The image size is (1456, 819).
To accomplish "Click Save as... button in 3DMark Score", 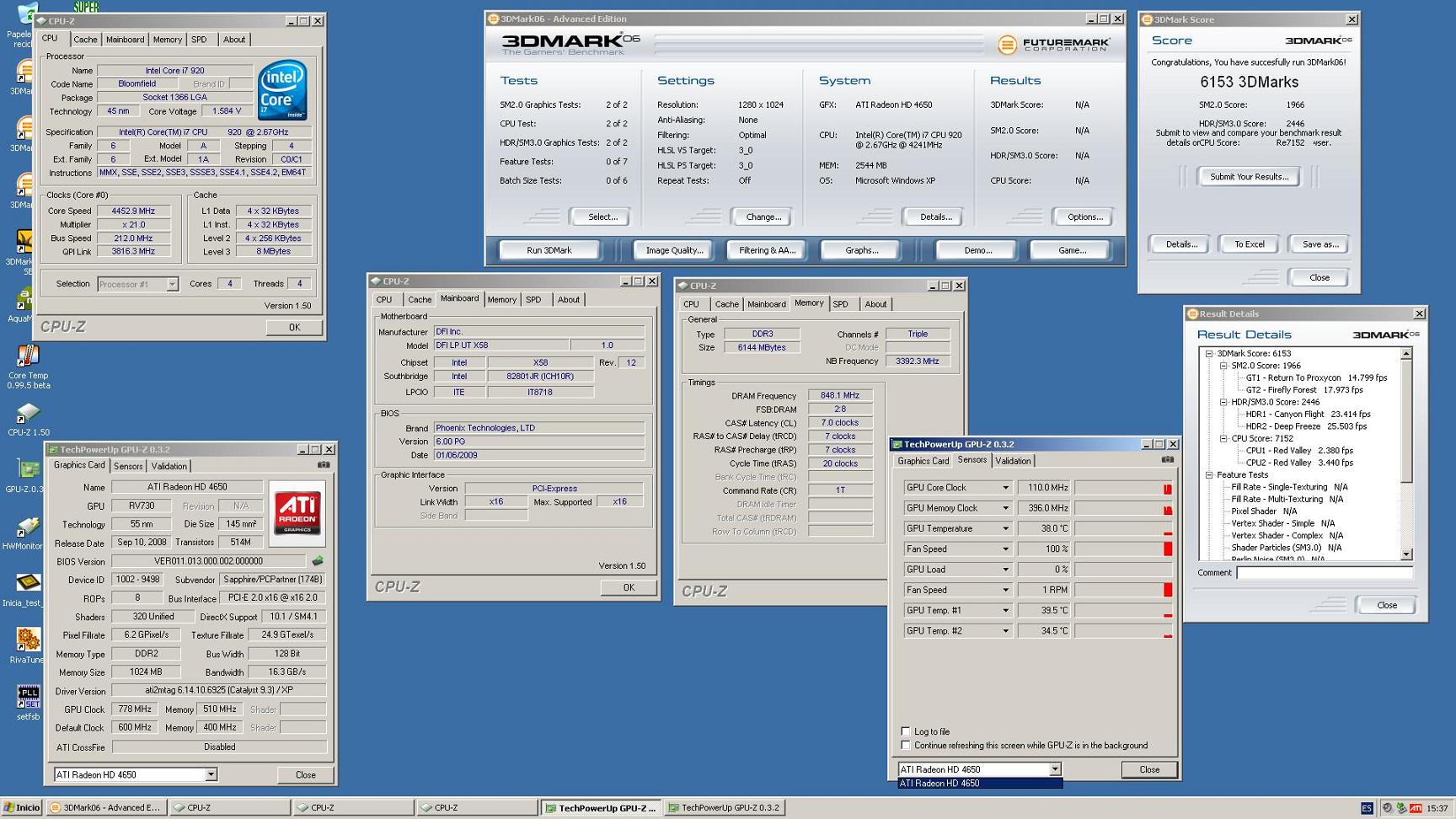I will [x=1320, y=244].
